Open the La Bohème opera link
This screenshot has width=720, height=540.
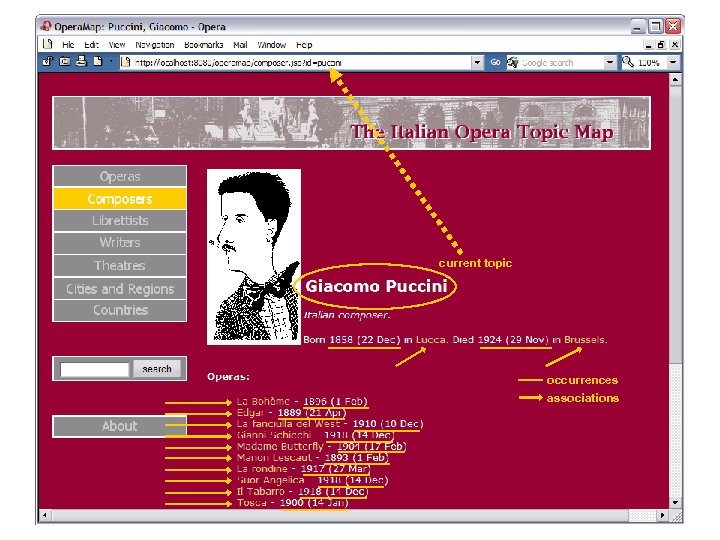[x=263, y=401]
